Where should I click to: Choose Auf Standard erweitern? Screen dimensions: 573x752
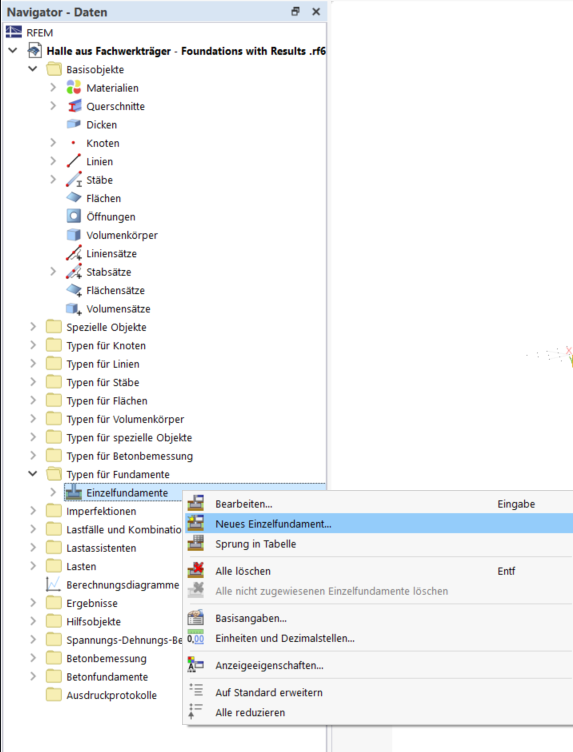pos(379,692)
